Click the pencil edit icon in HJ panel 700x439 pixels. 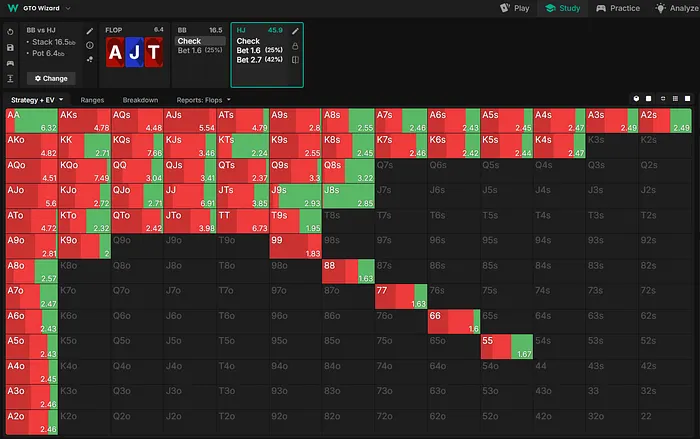click(x=295, y=31)
